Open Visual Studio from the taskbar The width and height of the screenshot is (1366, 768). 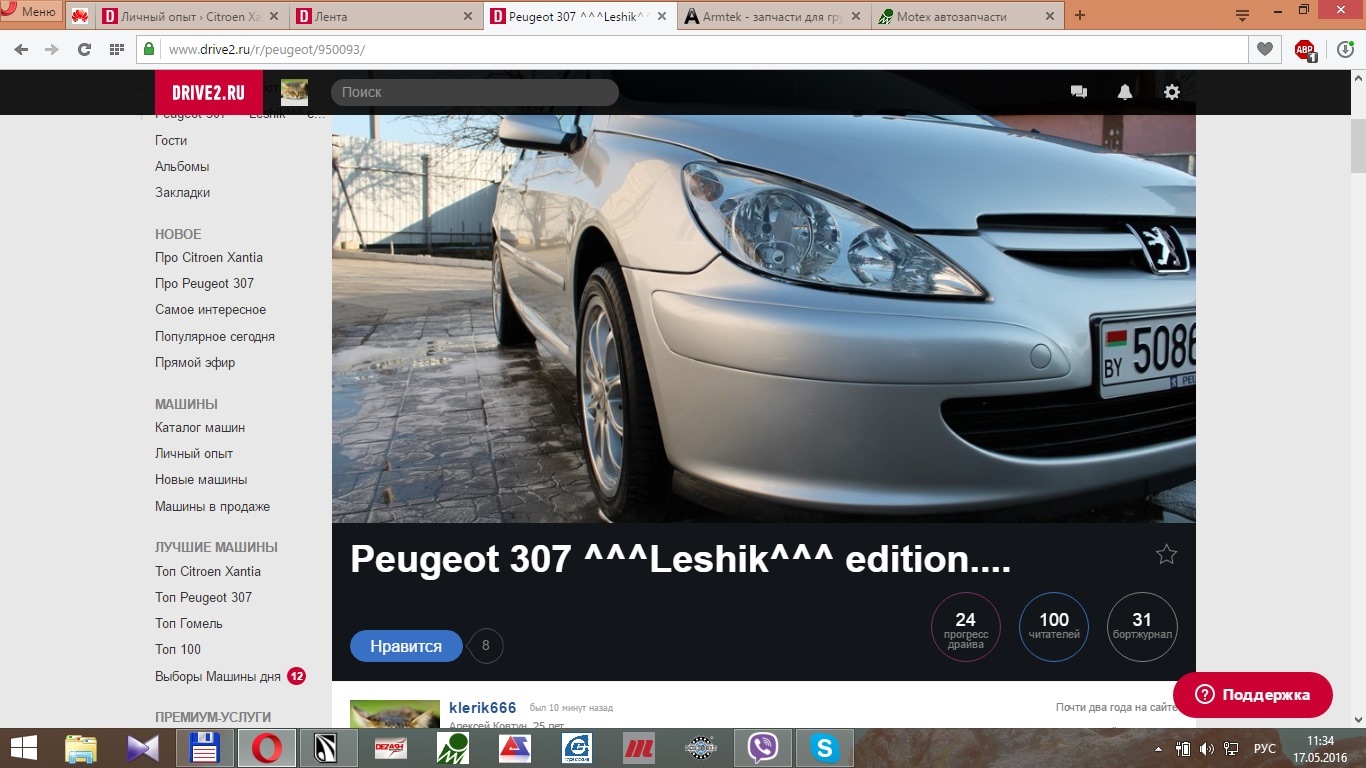pyautogui.click(x=142, y=748)
